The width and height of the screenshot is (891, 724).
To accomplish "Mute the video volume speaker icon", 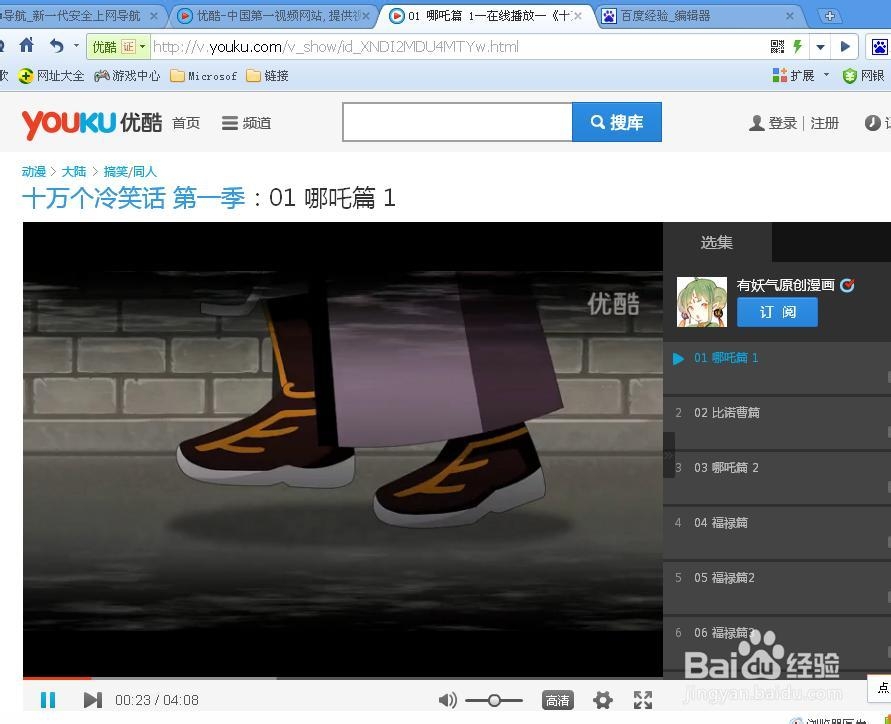I will (447, 700).
